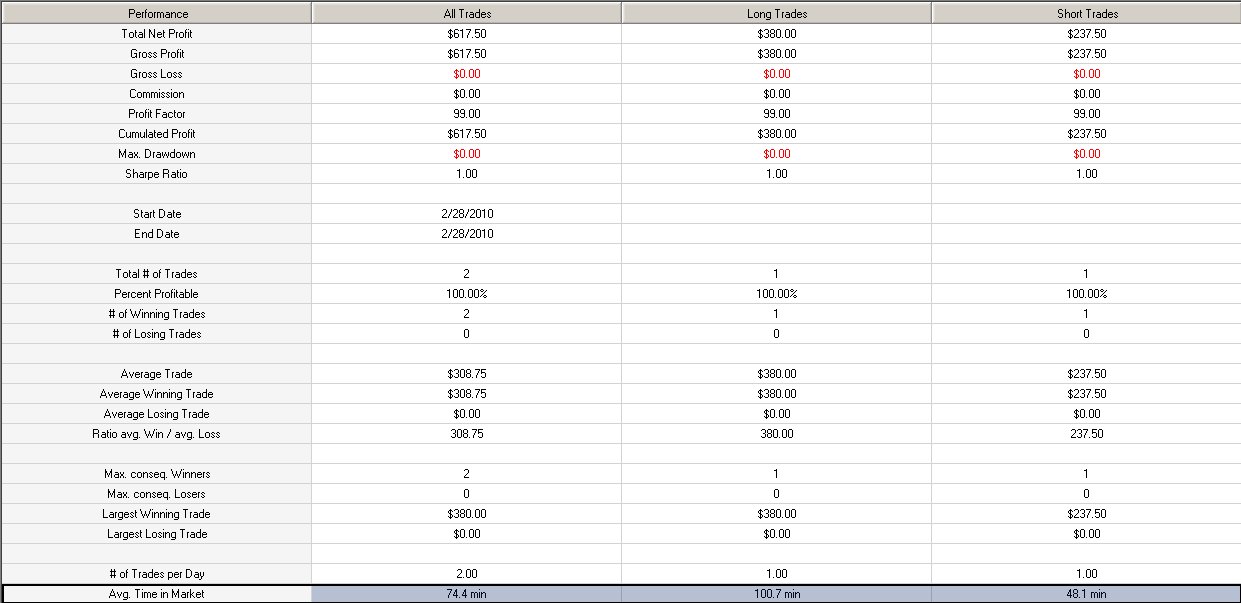The width and height of the screenshot is (1241, 603).
Task: Select the Avg. Time in Market label
Action: pyautogui.click(x=157, y=594)
